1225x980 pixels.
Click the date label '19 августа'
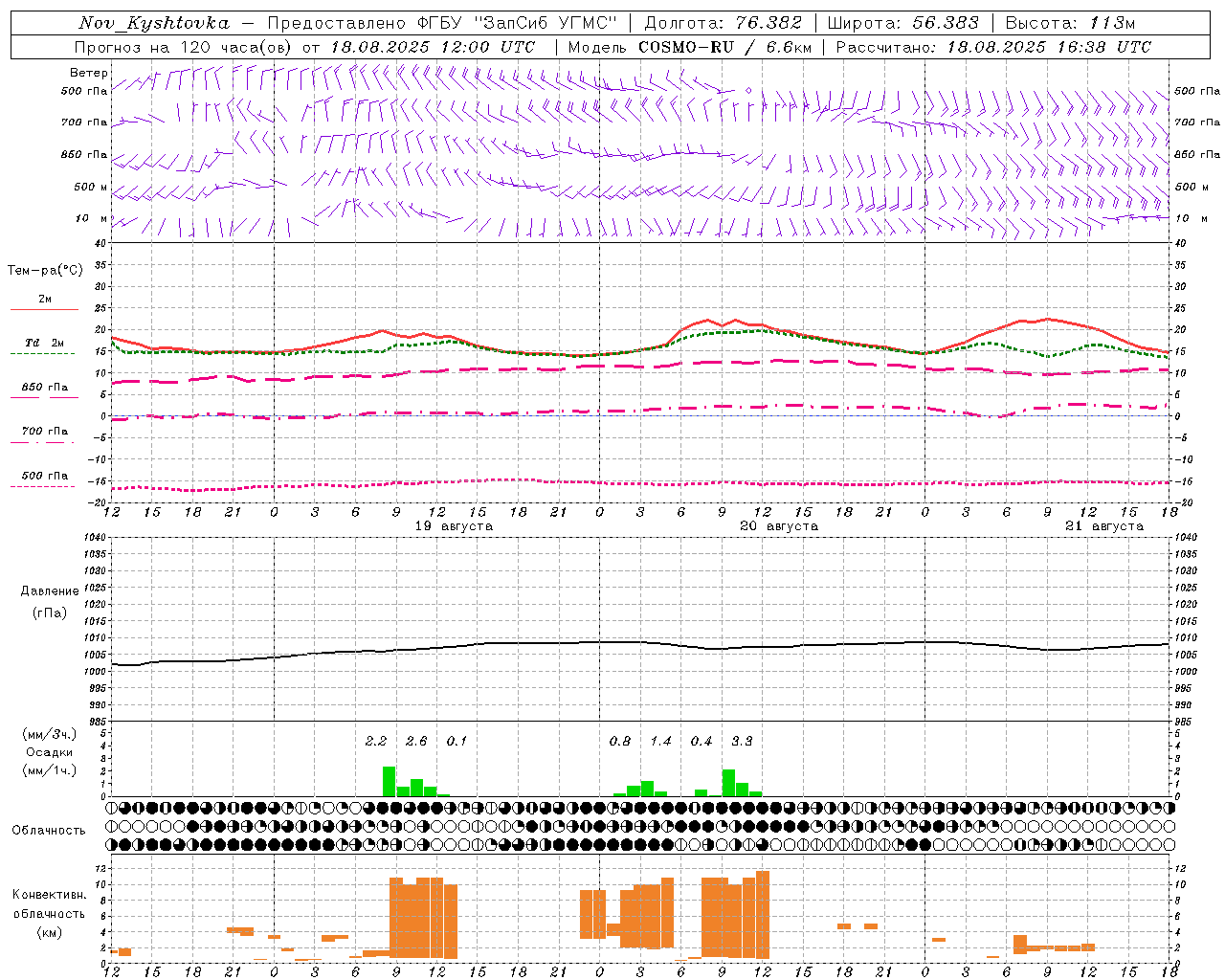tap(454, 526)
